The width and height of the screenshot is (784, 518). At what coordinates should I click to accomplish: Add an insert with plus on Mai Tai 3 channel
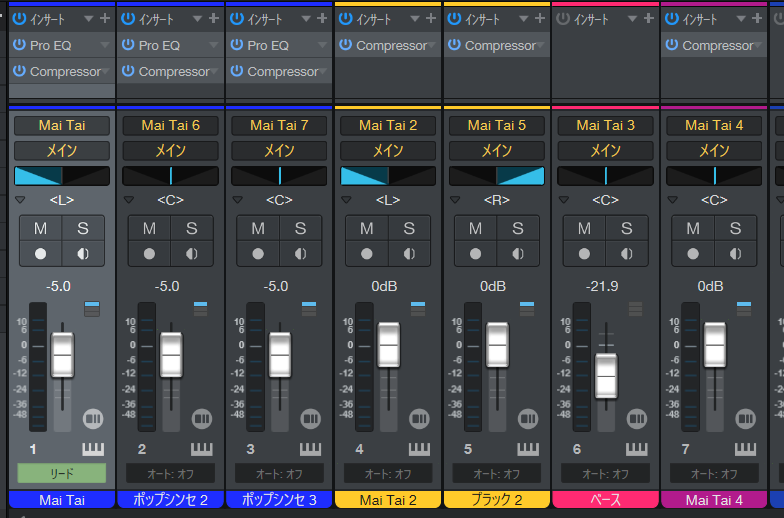[648, 18]
